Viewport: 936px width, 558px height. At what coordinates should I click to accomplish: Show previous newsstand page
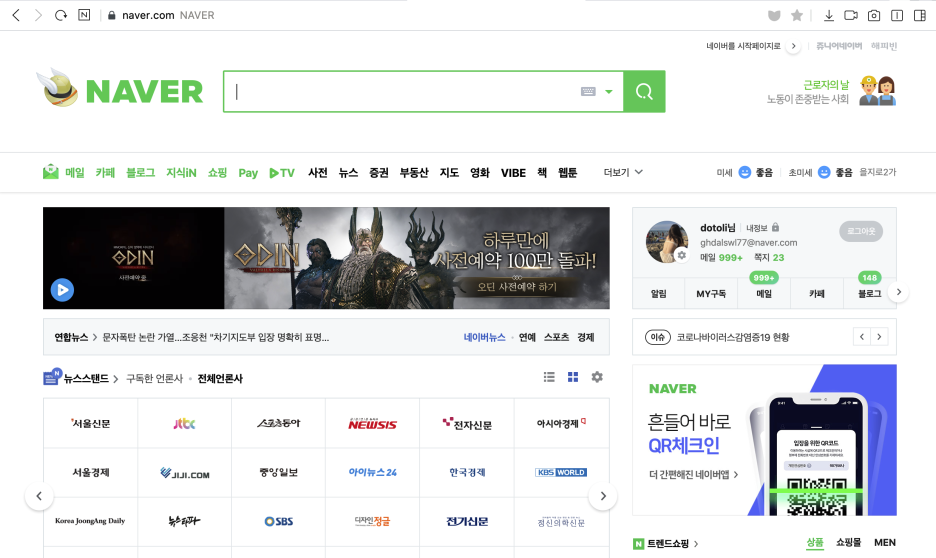click(39, 496)
